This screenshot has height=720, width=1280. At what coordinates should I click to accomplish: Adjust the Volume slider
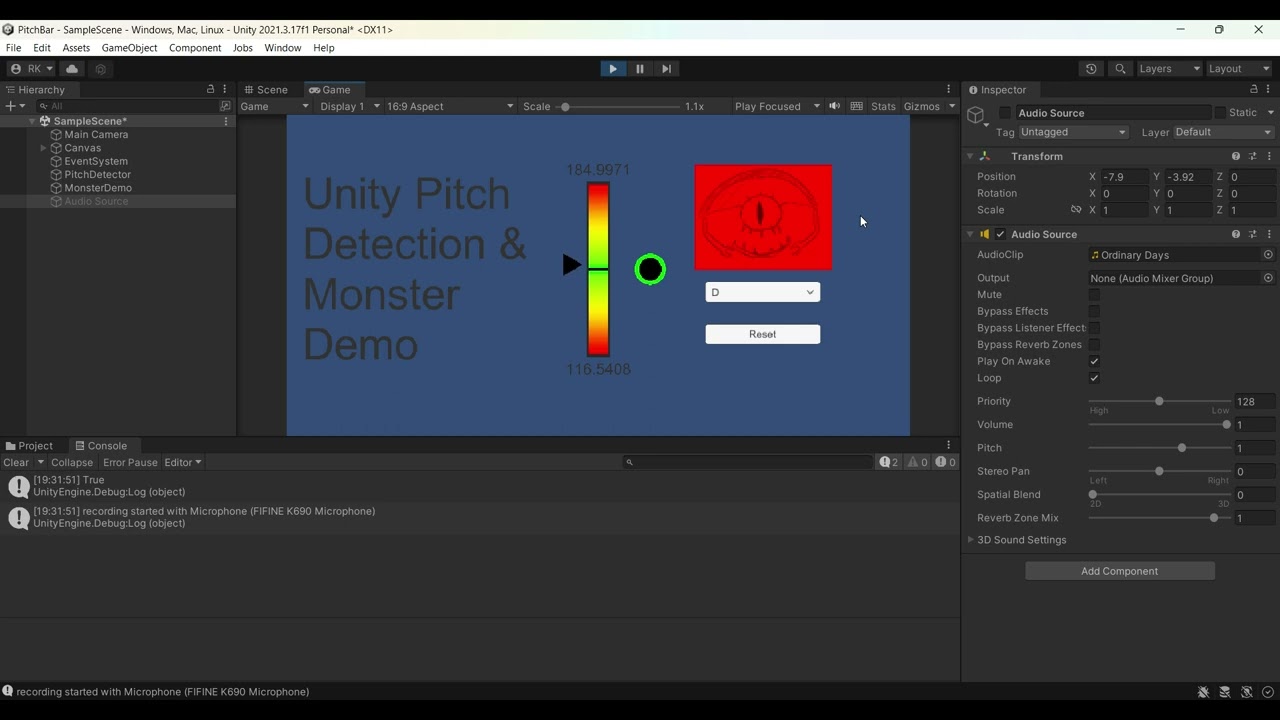click(1160, 425)
